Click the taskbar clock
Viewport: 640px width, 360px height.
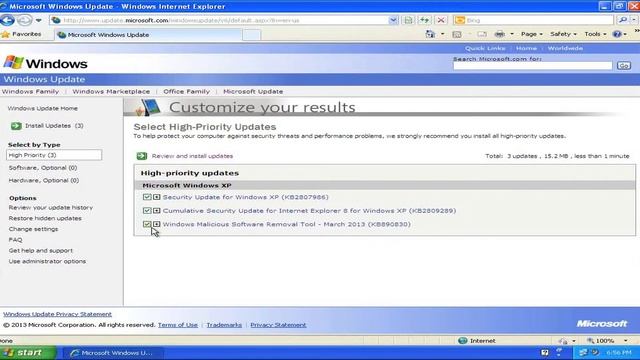point(619,353)
